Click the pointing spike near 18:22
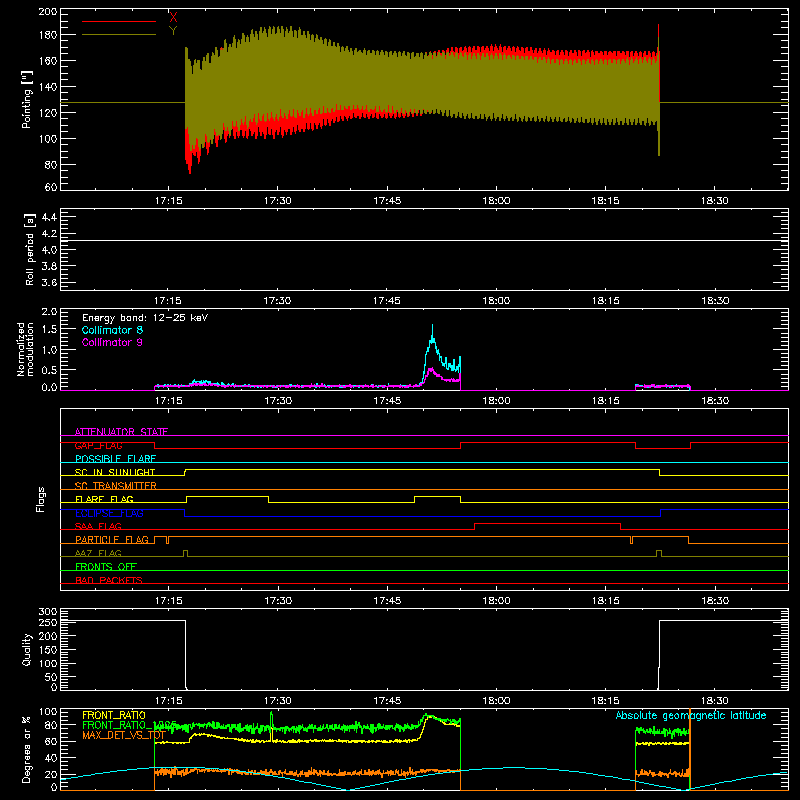This screenshot has width=800, height=800. (659, 89)
